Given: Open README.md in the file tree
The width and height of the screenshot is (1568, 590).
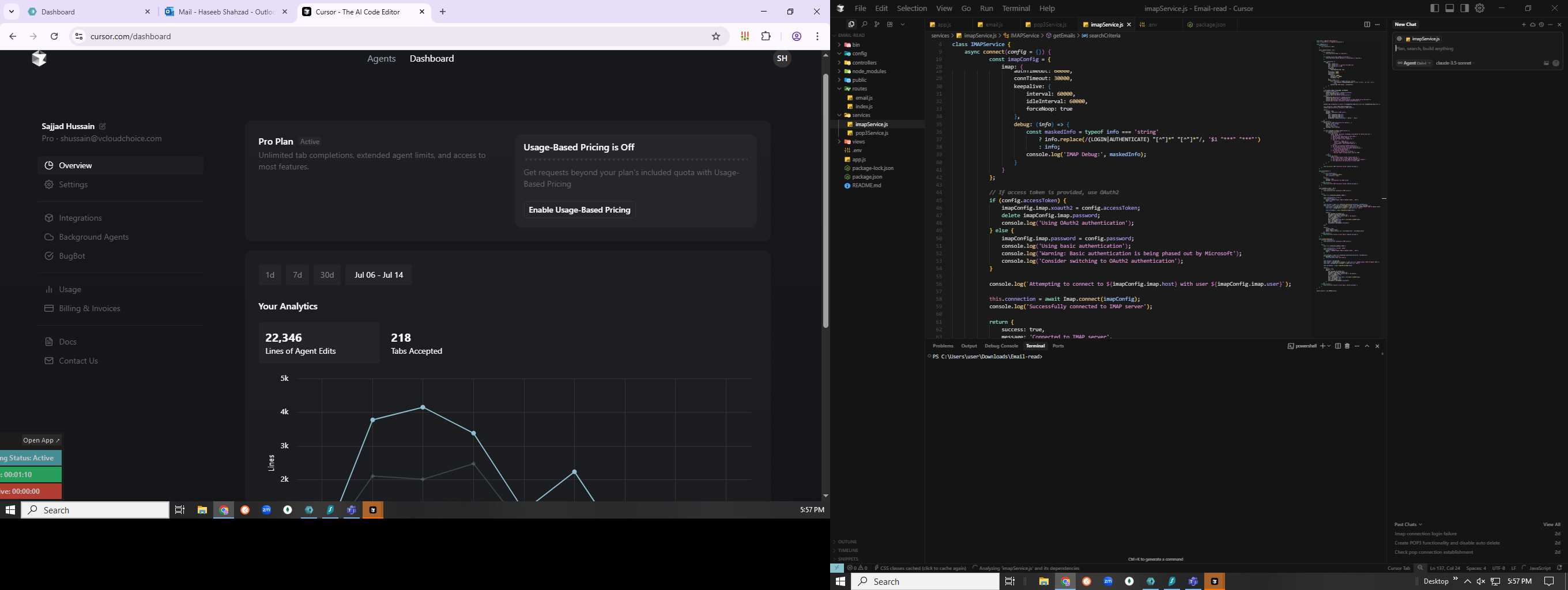Looking at the screenshot, I should [878, 186].
